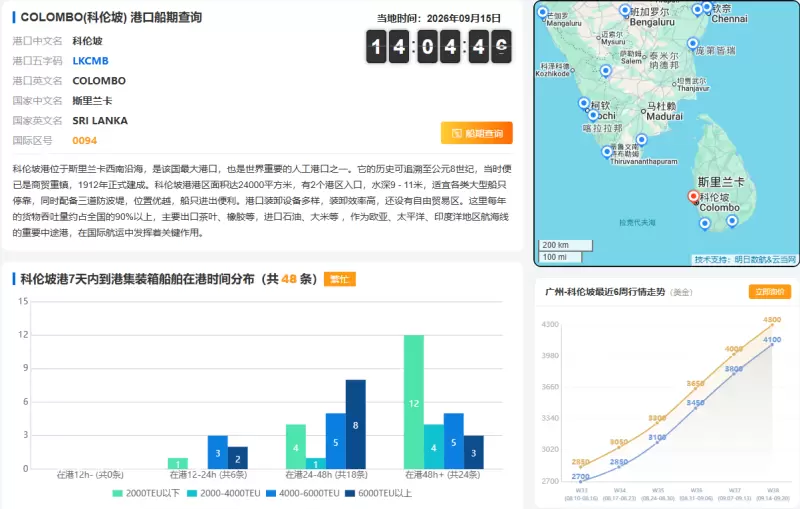800x509 pixels.
Task: Click the international code 0094
Action: point(85,141)
